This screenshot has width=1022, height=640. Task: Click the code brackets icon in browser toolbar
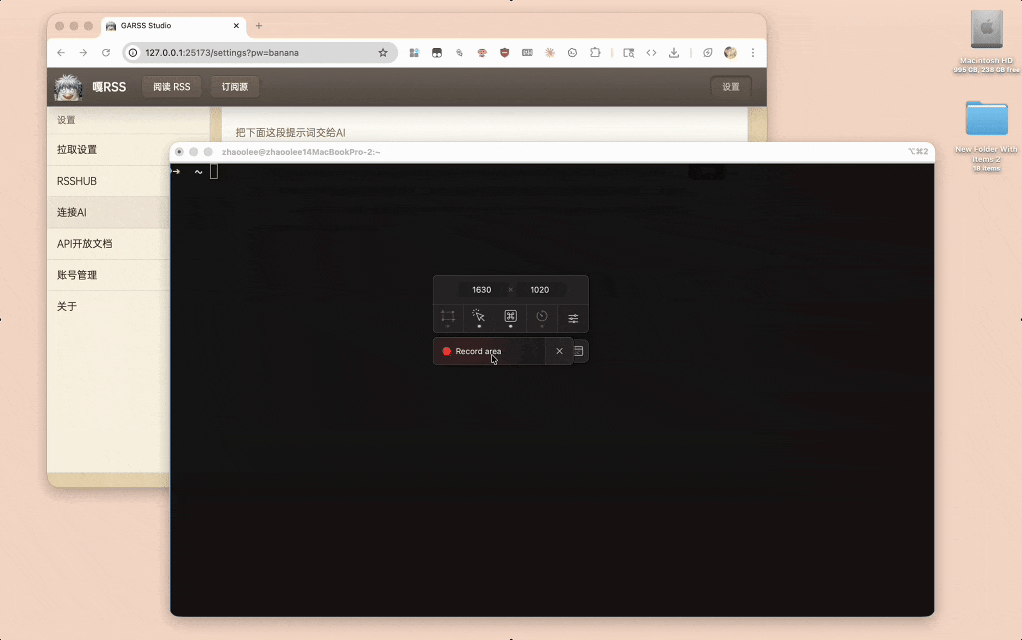[651, 53]
